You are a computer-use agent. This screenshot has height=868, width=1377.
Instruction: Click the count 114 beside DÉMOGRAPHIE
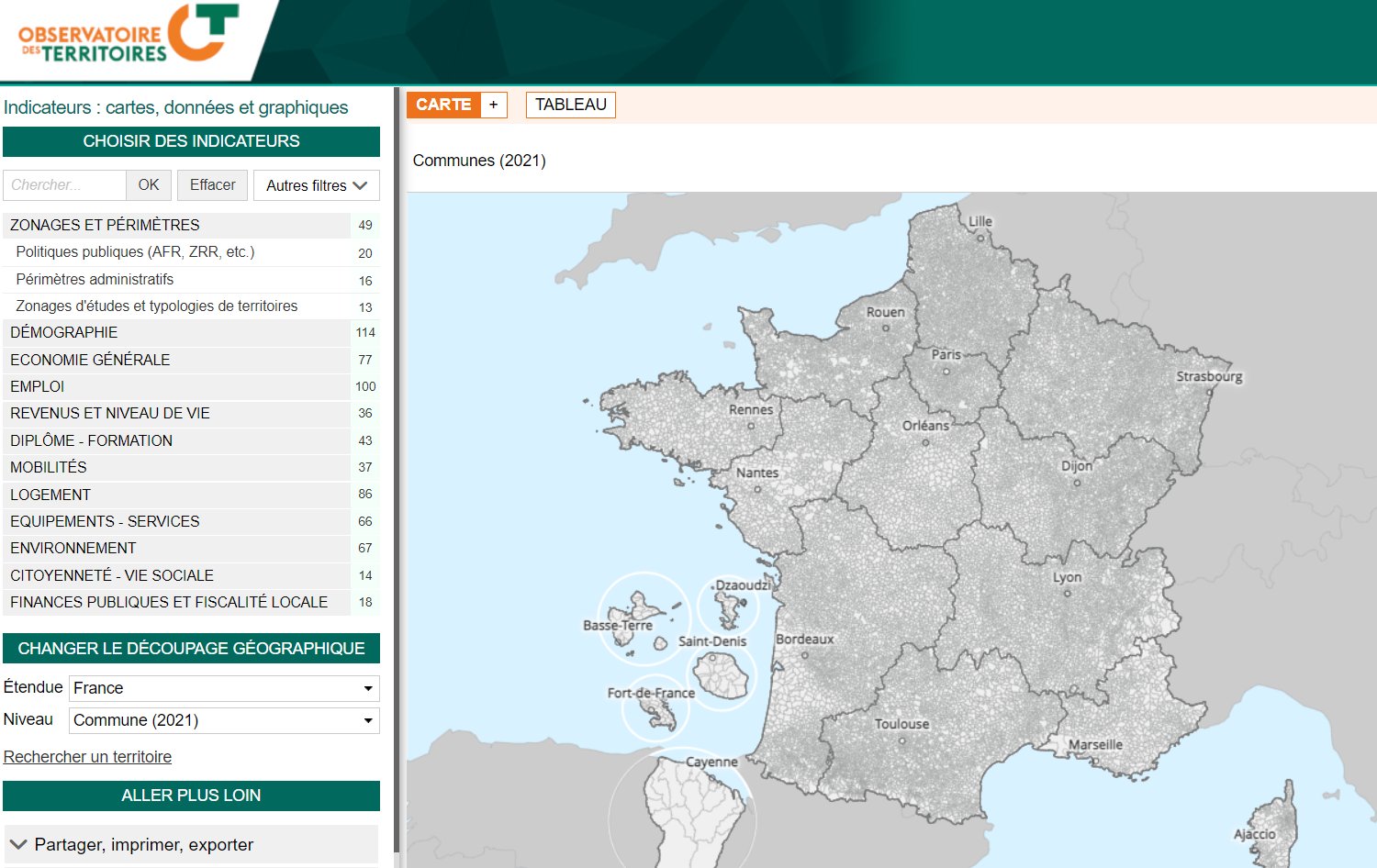tap(365, 332)
